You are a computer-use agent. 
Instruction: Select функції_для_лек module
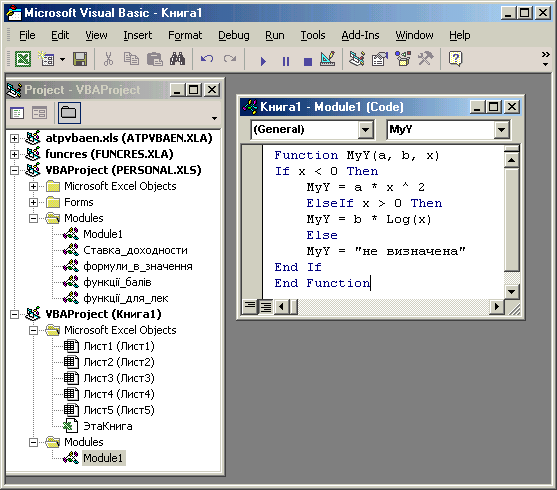click(126, 298)
